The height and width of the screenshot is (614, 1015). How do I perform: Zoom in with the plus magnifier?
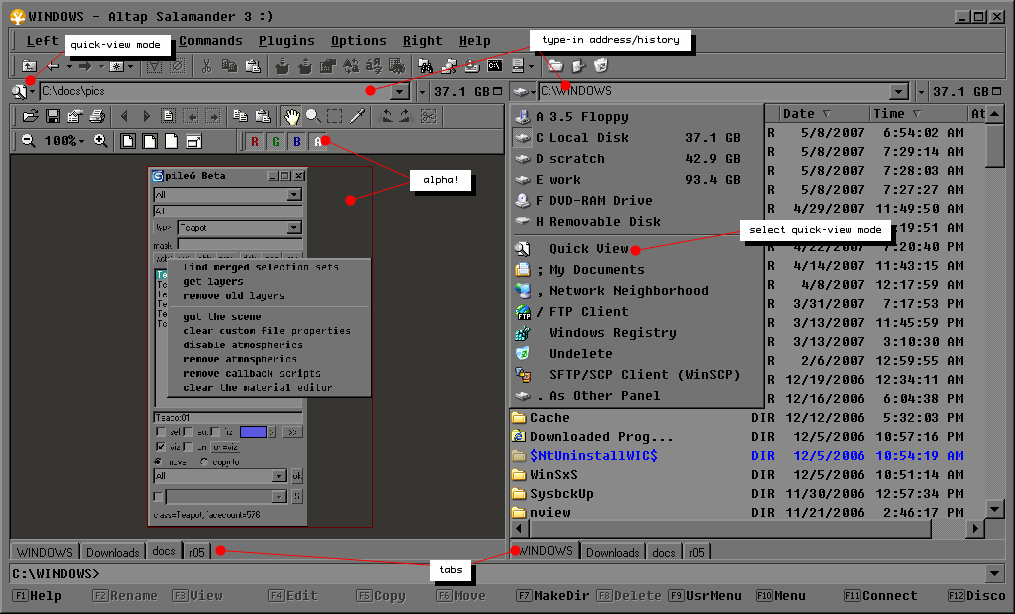tap(100, 141)
